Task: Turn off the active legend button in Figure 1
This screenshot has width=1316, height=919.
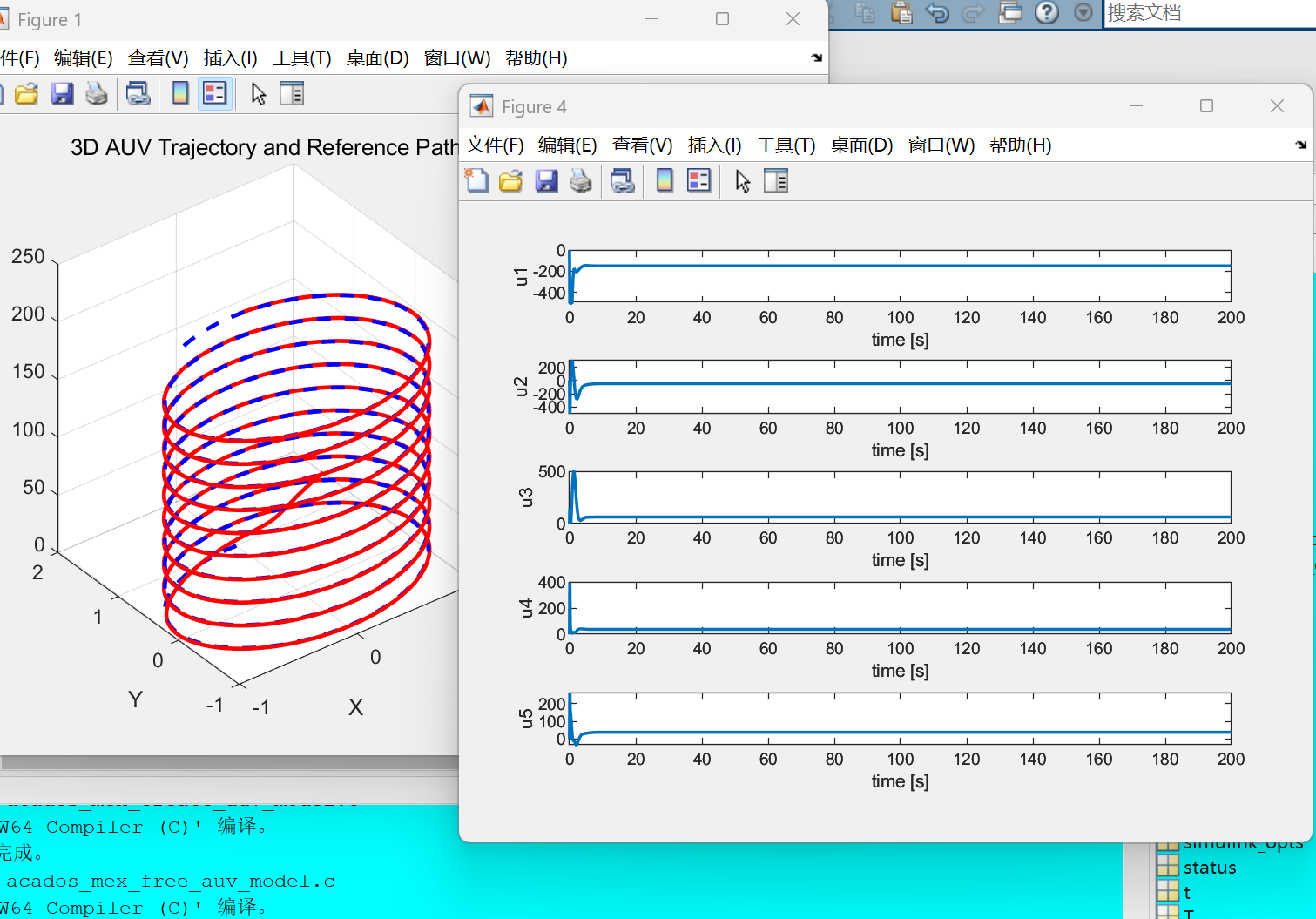Action: [215, 93]
